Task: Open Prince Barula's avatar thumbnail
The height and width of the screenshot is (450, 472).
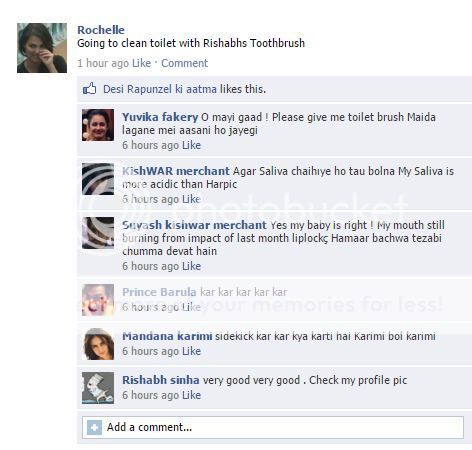Action: click(x=98, y=300)
